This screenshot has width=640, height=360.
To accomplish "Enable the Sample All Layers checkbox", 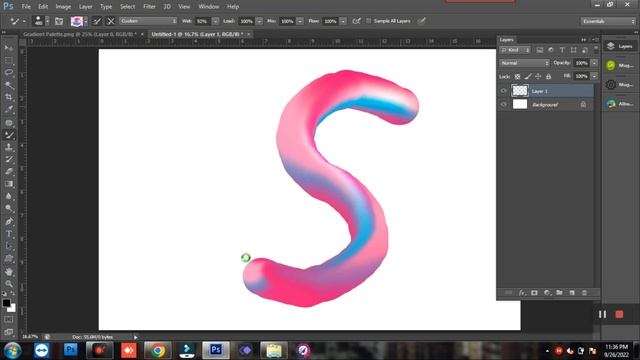I will (369, 21).
